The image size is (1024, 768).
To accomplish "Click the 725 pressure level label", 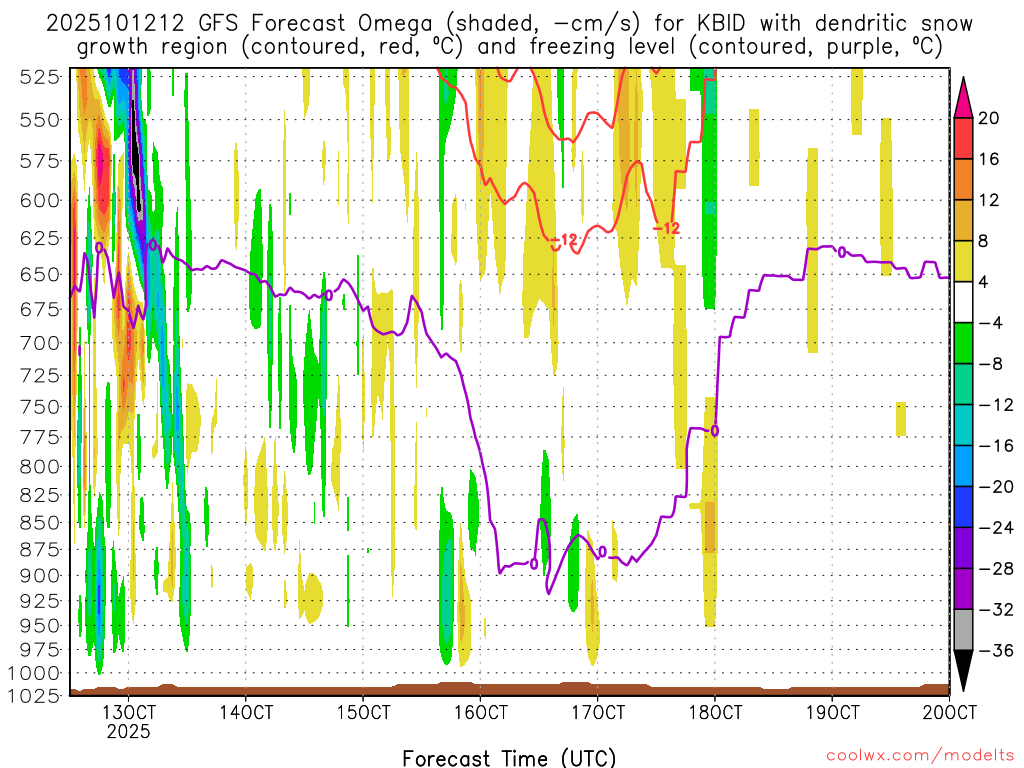I will coord(40,376).
